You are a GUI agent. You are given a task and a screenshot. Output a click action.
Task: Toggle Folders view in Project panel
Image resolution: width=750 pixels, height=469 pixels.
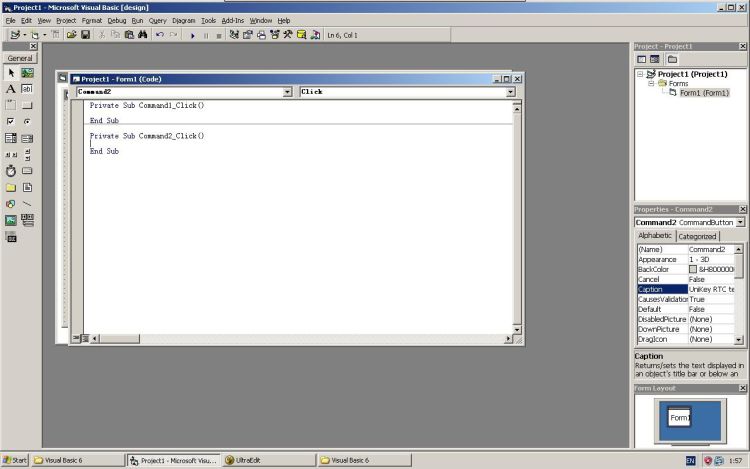click(x=672, y=59)
